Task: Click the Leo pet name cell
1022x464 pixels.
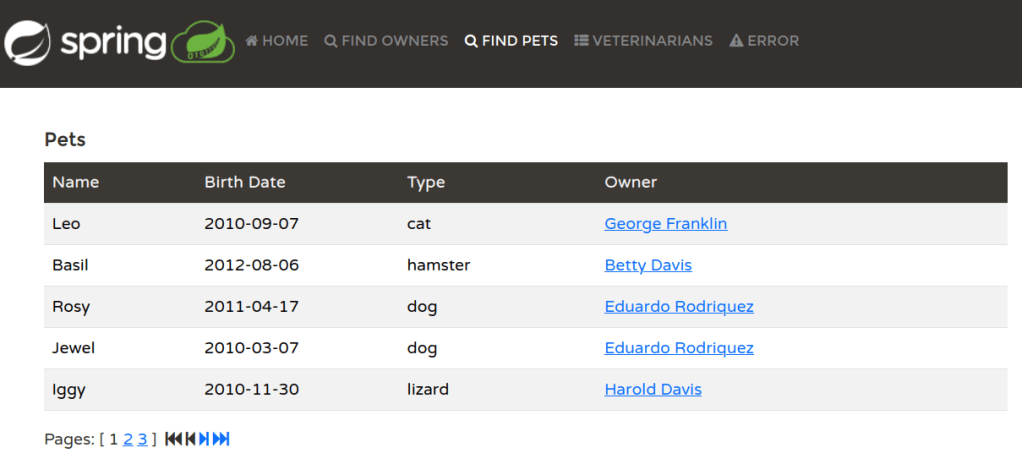Action: (x=66, y=224)
